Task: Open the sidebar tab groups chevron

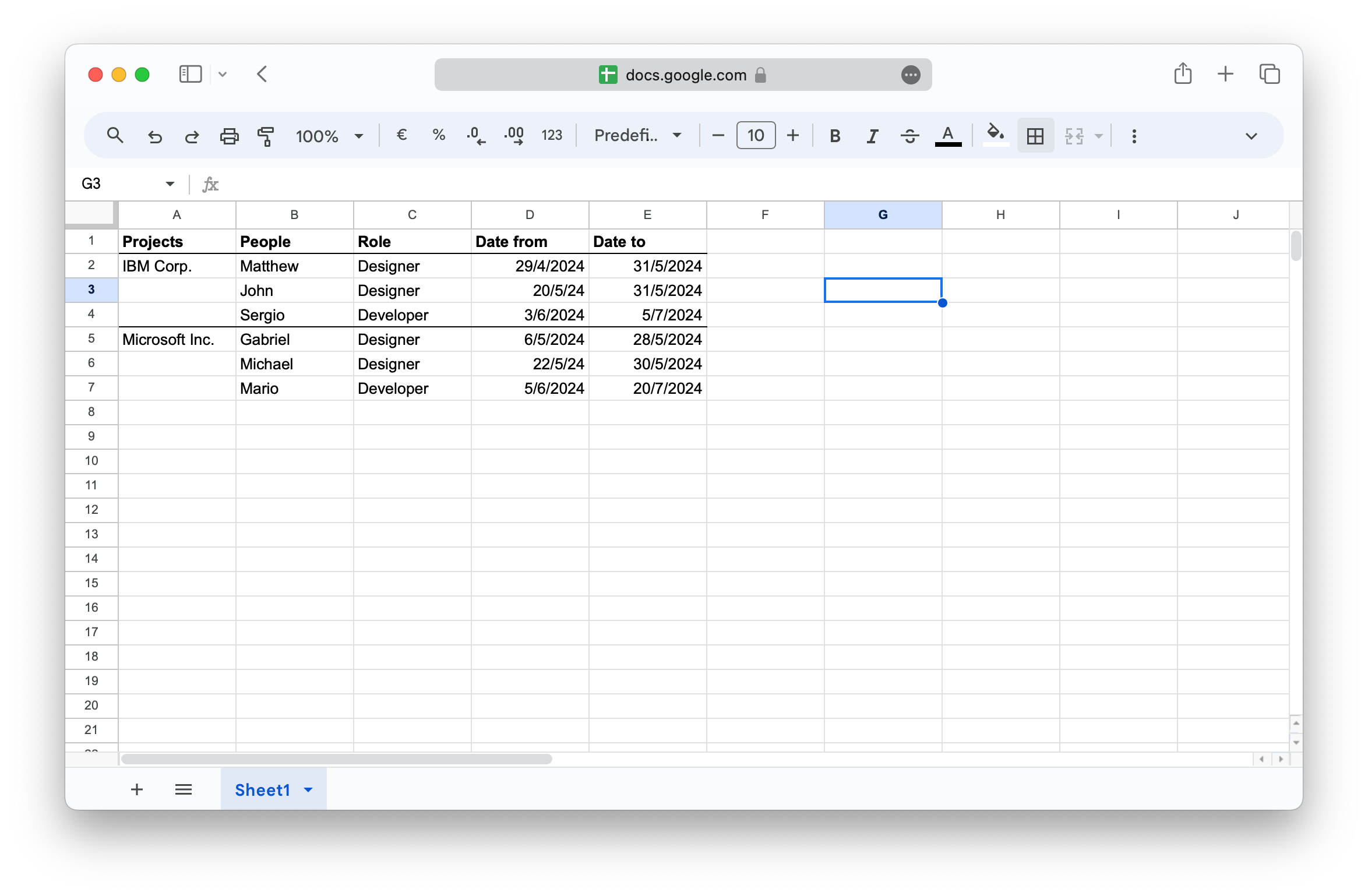Action: 223,75
